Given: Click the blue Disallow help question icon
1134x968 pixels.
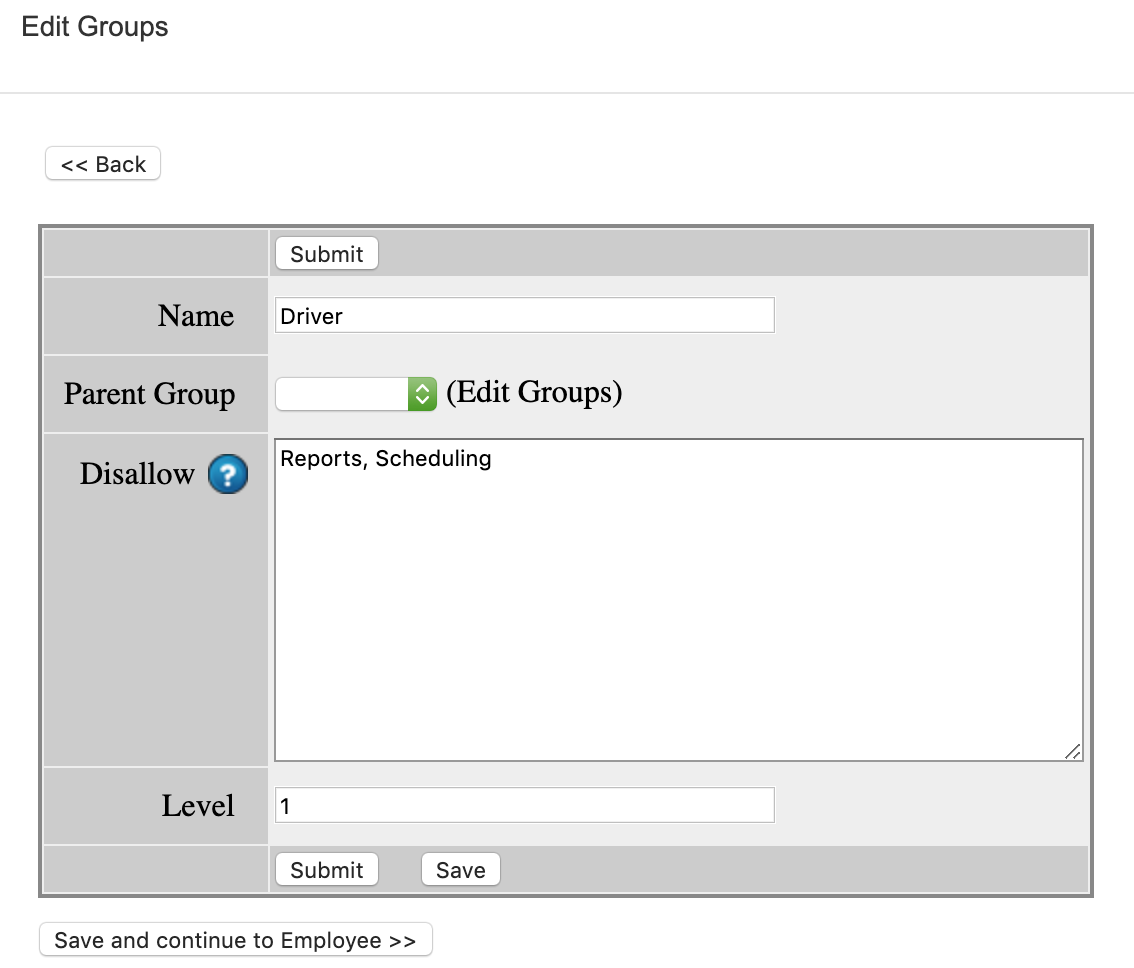Looking at the screenshot, I should [x=228, y=474].
